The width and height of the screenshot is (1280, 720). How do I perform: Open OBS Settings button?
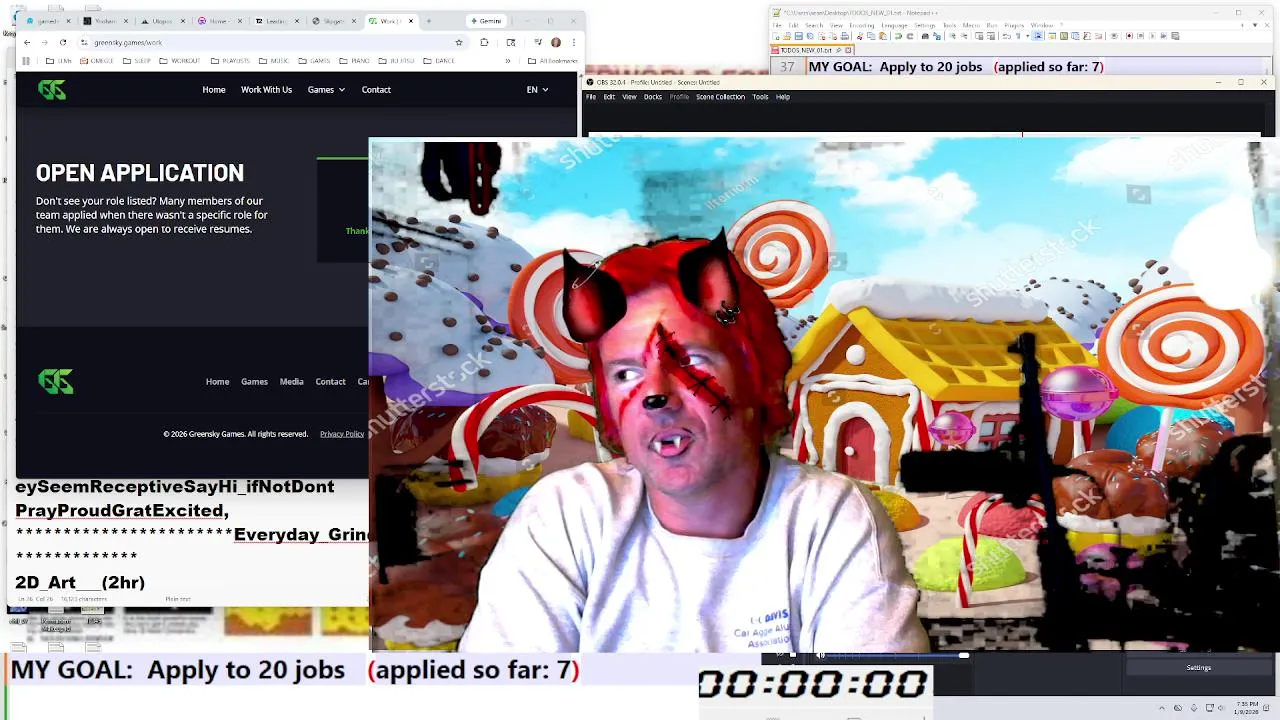pyautogui.click(x=1198, y=668)
